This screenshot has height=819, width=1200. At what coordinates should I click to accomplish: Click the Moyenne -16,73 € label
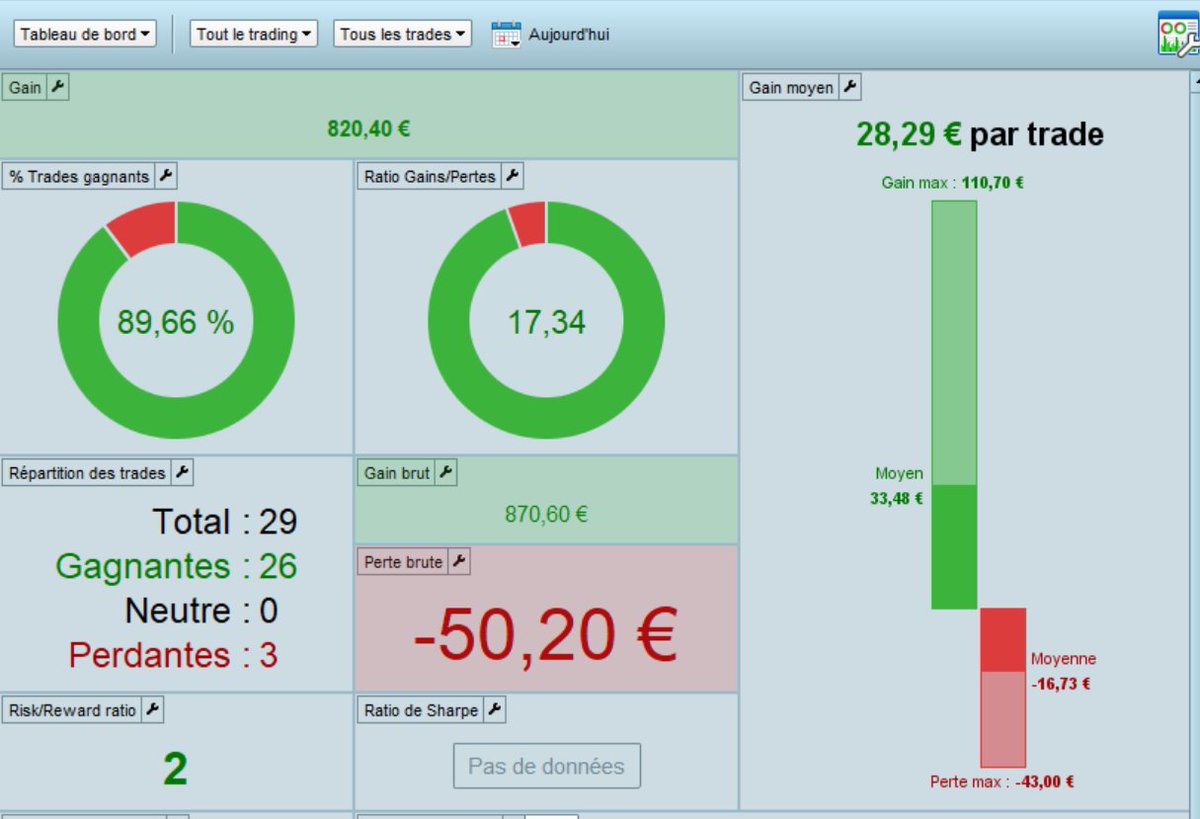coord(1063,672)
